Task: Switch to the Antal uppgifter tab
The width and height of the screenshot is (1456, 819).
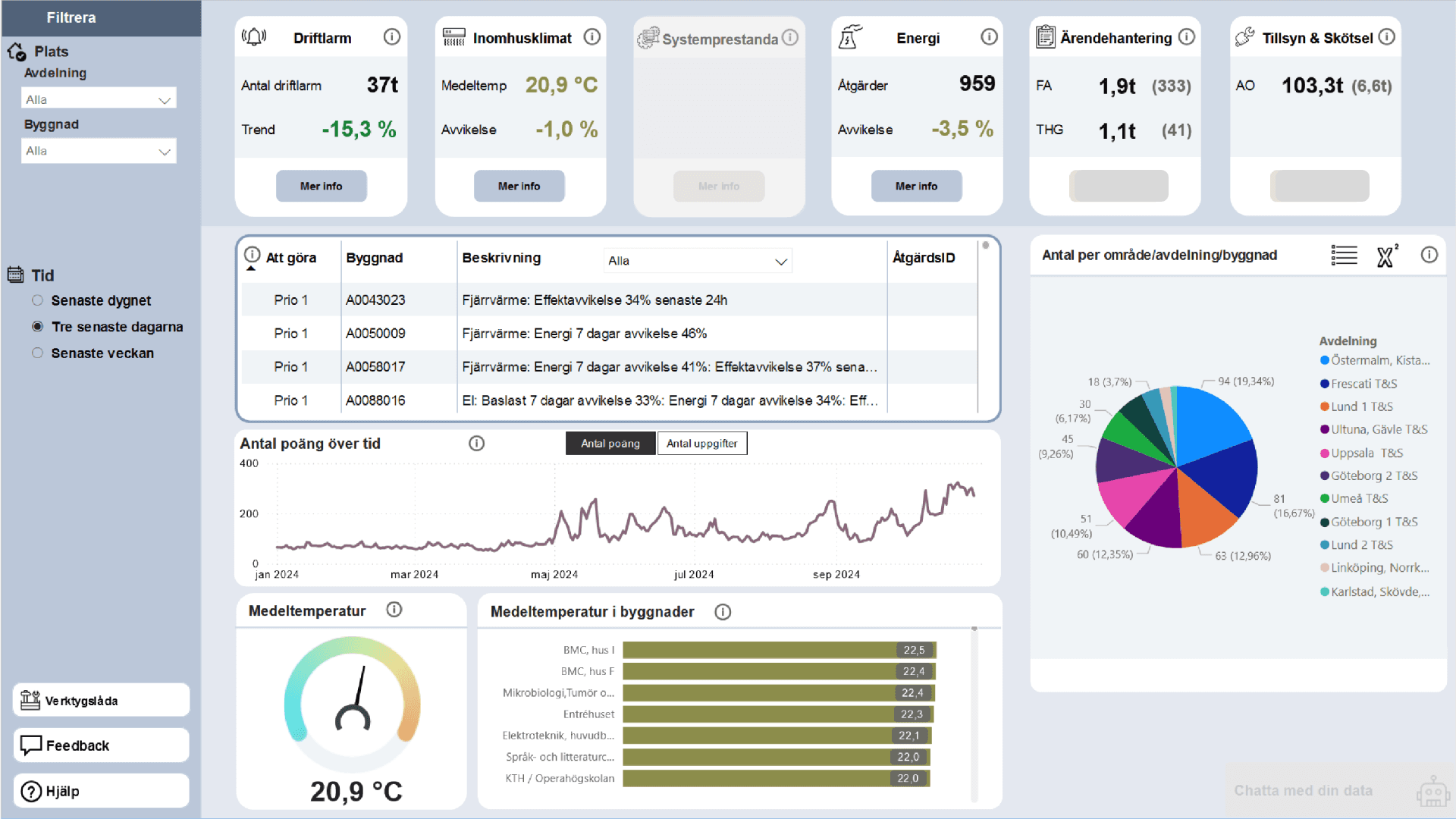Action: click(x=701, y=444)
